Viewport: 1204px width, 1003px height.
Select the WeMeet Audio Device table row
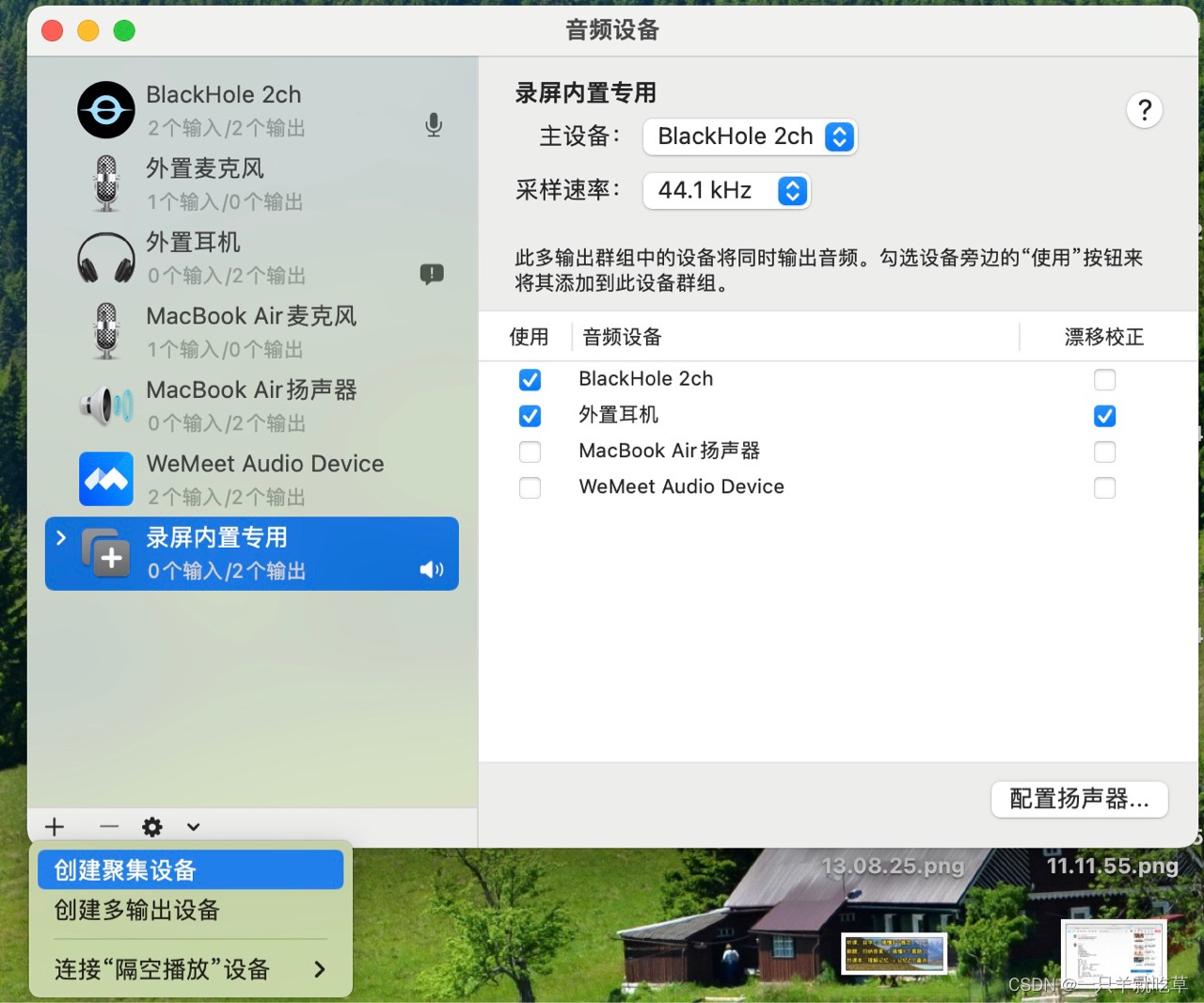click(838, 487)
